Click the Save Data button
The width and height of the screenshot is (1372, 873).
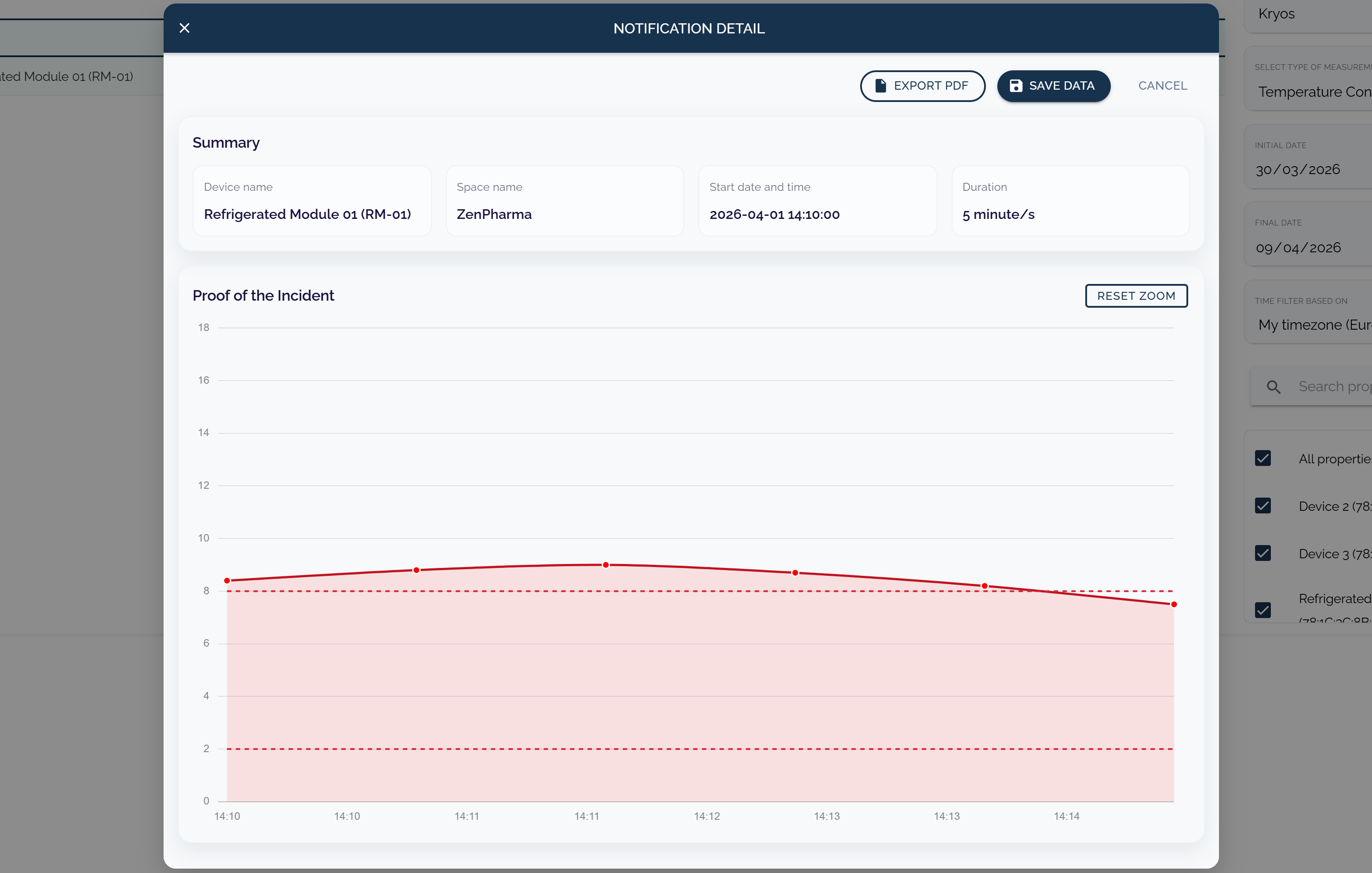pos(1054,85)
